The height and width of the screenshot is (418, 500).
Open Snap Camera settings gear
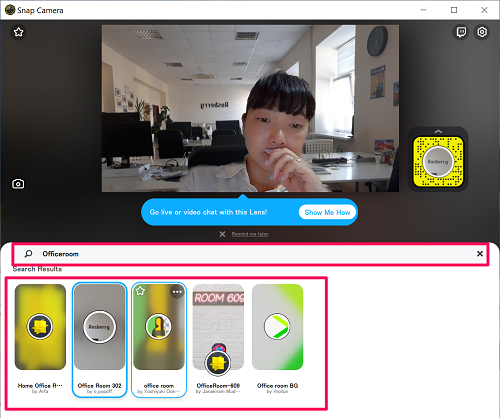point(482,32)
